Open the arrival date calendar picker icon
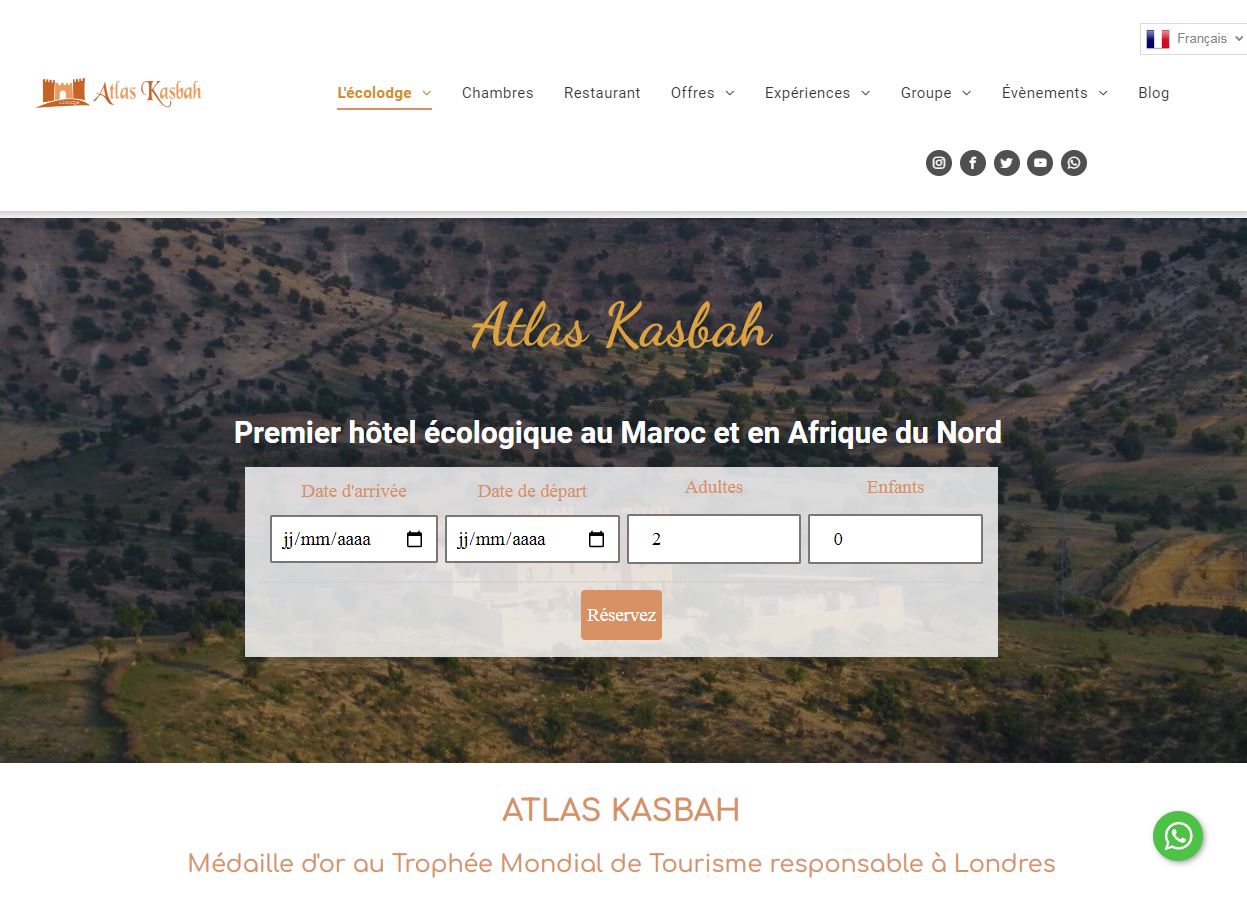This screenshot has width=1247, height=907. [x=415, y=540]
